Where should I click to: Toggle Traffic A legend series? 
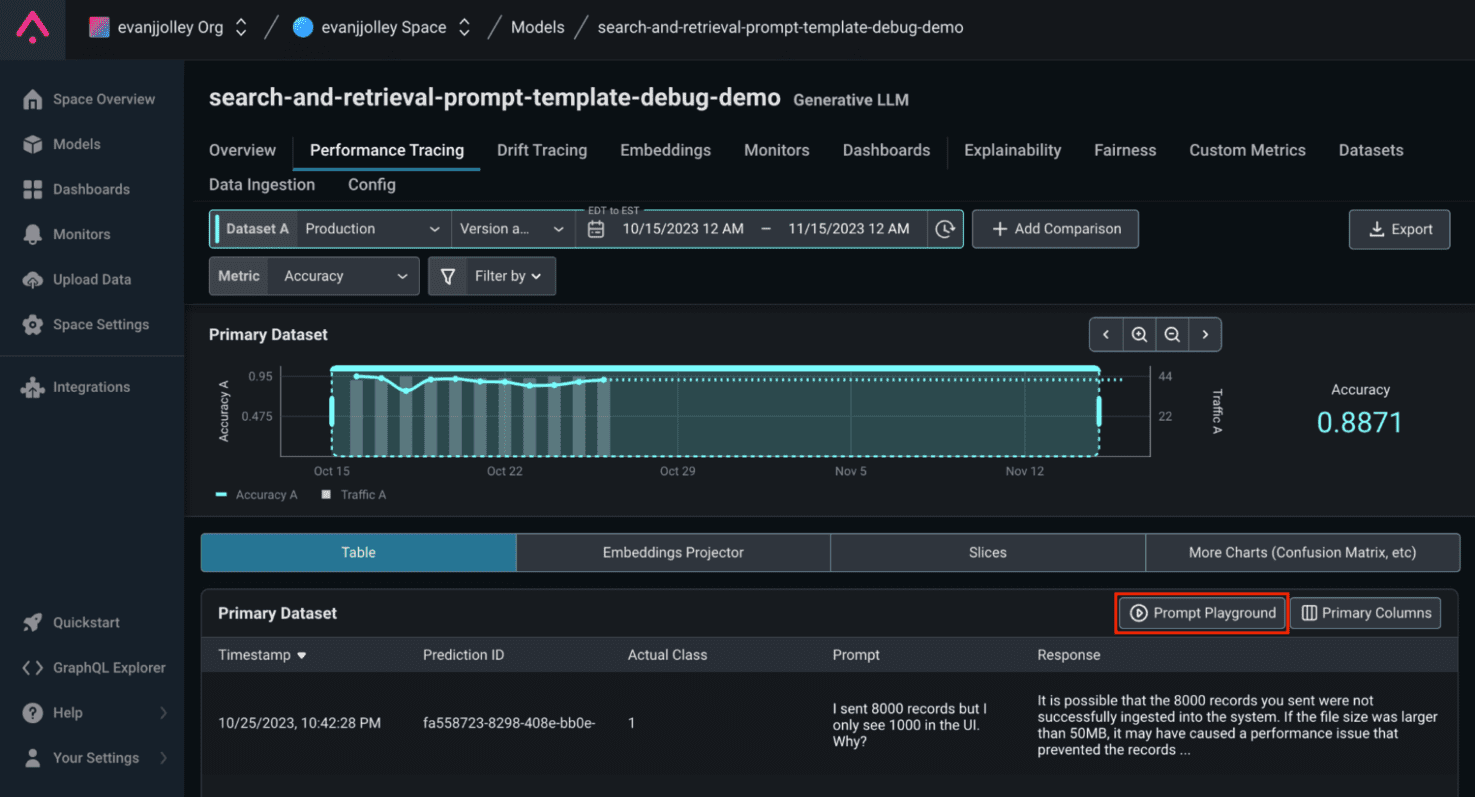[354, 495]
